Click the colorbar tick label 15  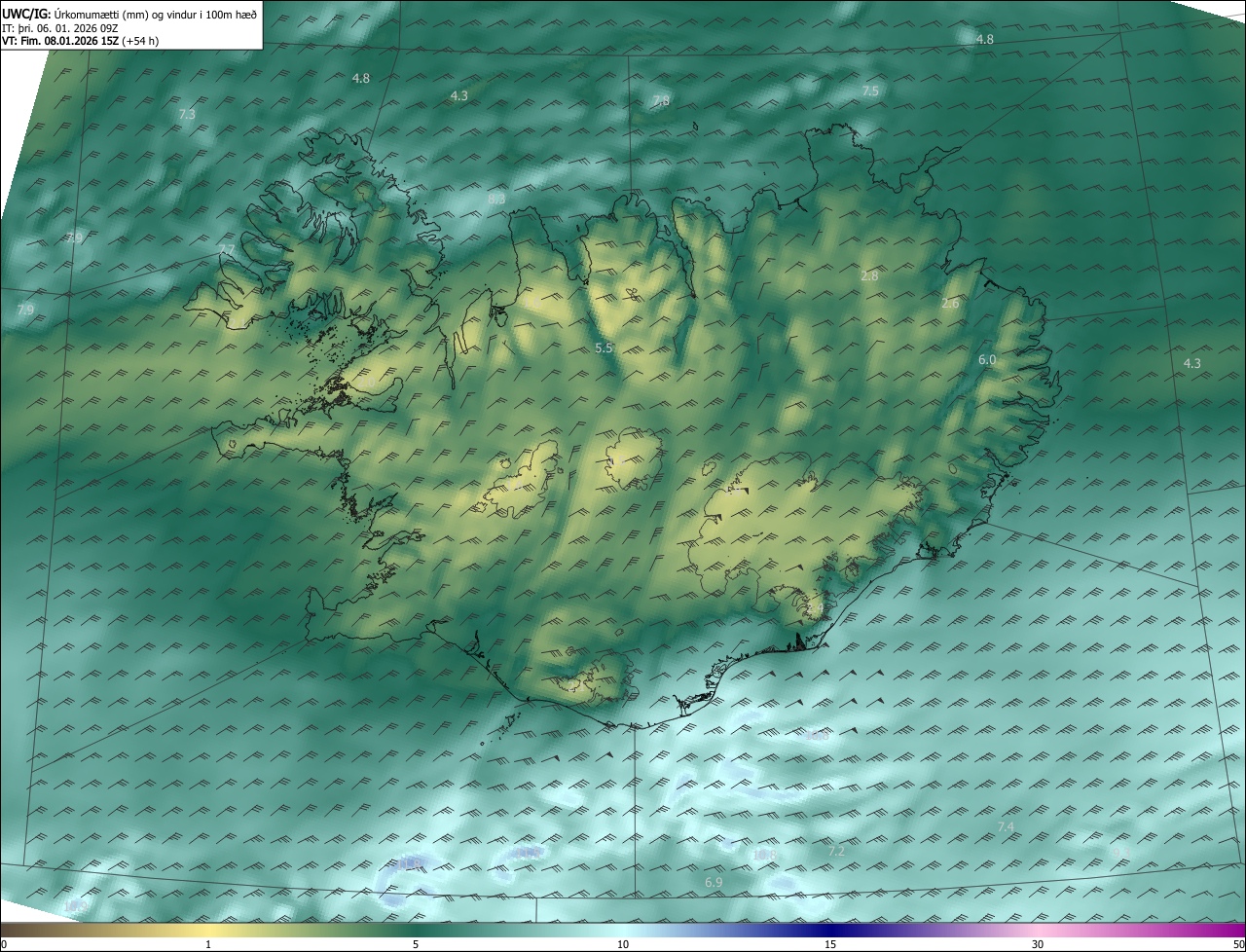pos(830,944)
